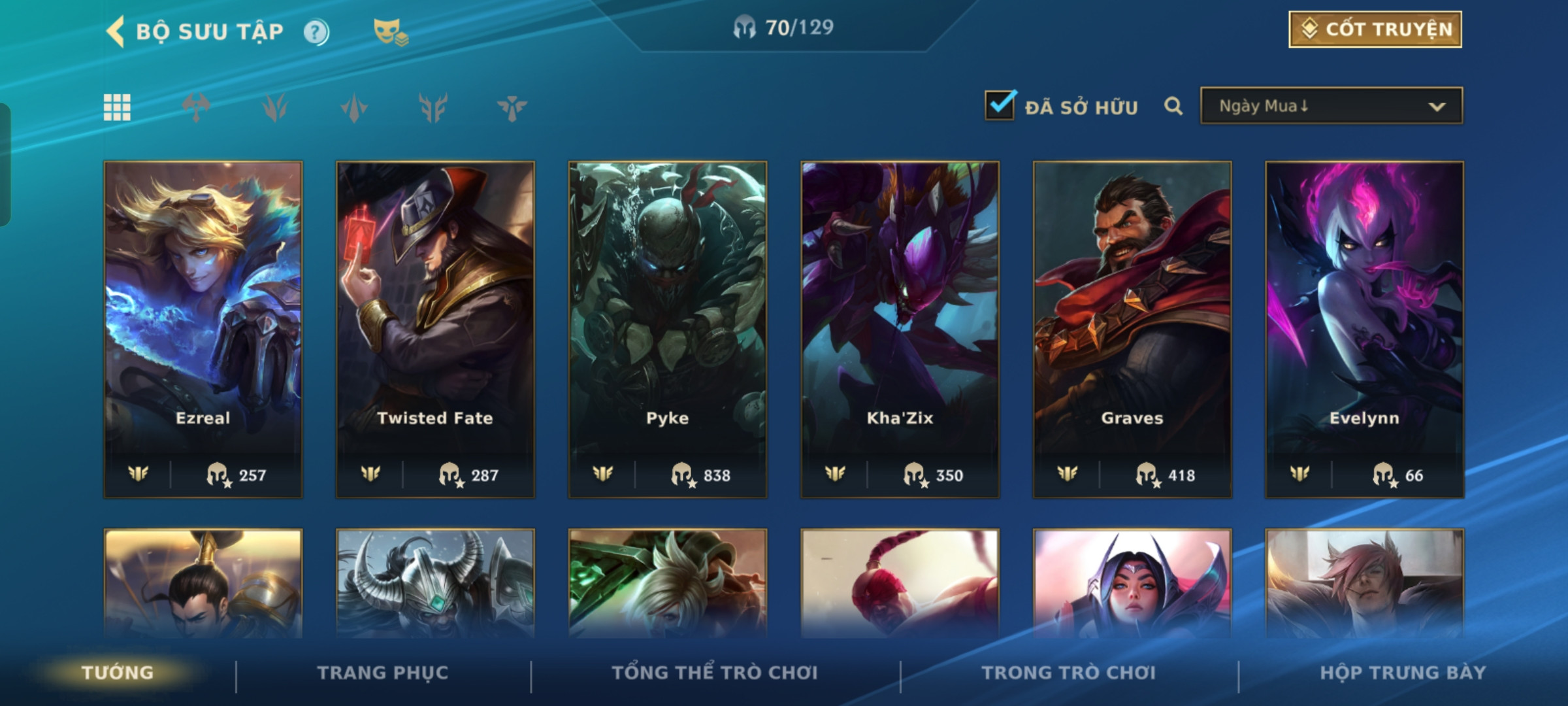1568x706 pixels.
Task: Click the magnifying glass search icon
Action: tap(1173, 106)
